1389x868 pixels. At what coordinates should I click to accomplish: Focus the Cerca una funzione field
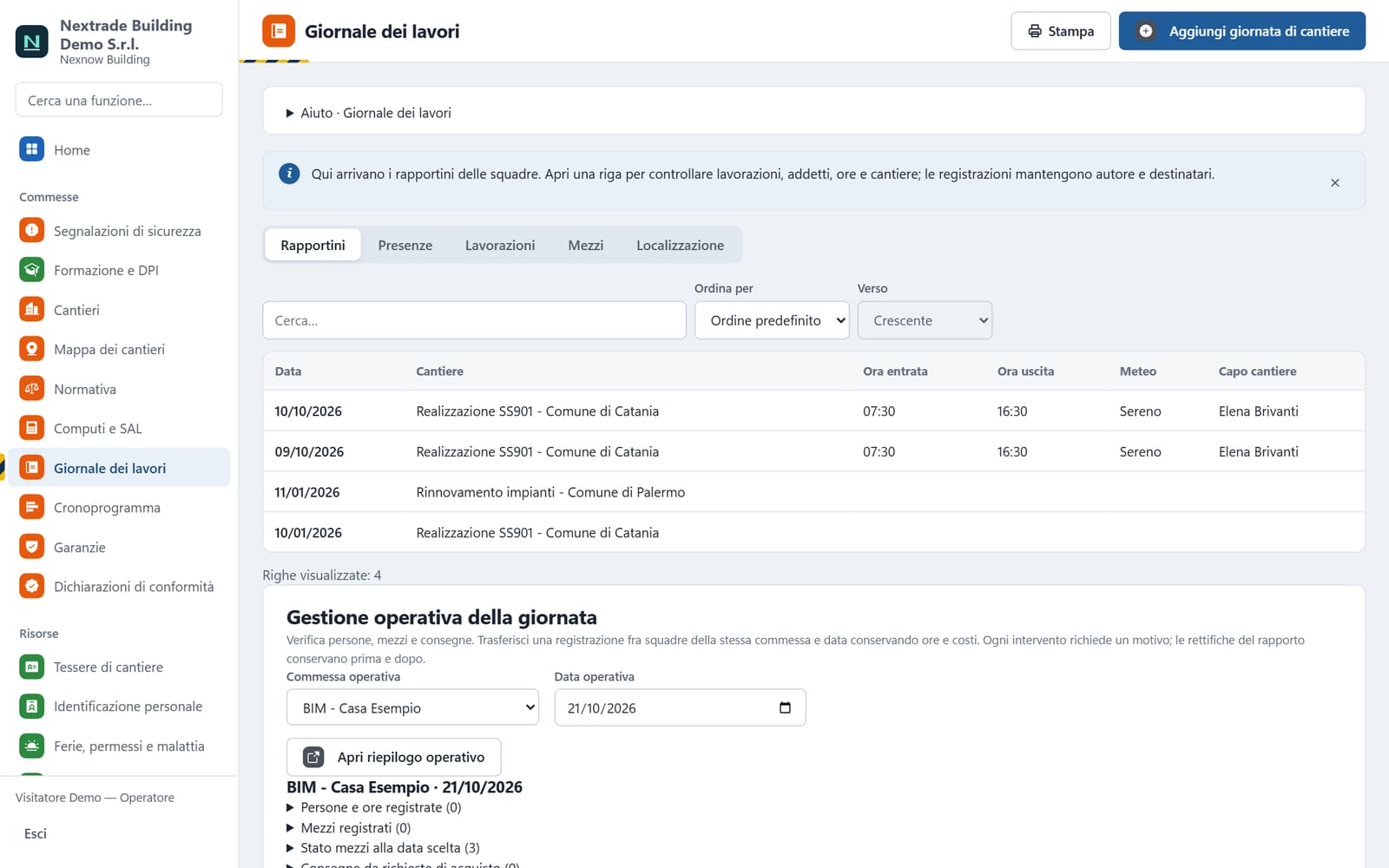(119, 100)
